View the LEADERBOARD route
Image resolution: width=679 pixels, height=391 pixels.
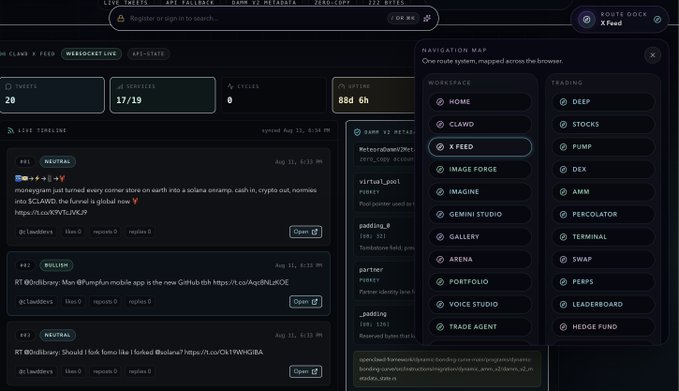coord(603,304)
